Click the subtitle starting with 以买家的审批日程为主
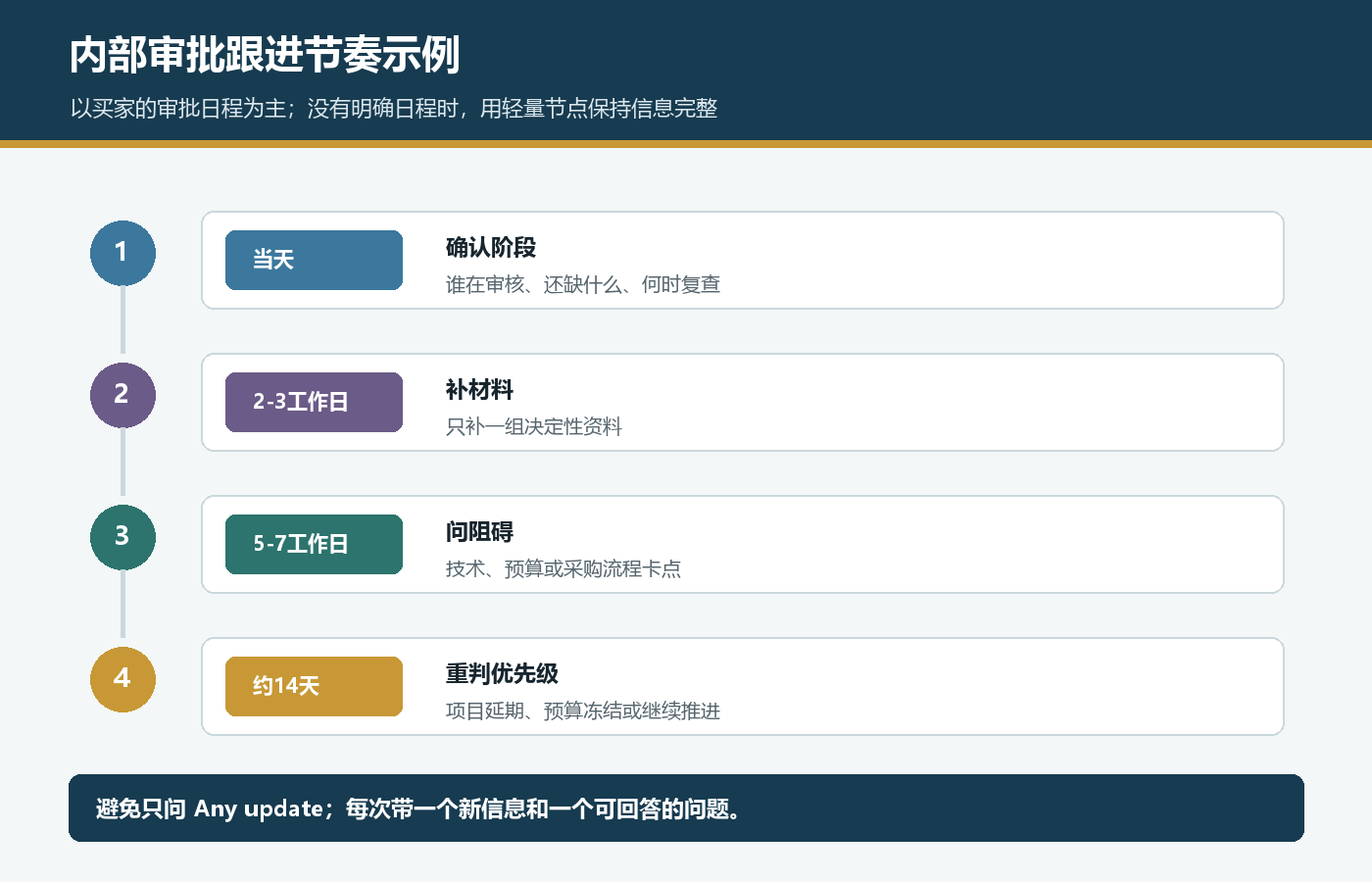This screenshot has width=1372, height=882. tap(394, 108)
